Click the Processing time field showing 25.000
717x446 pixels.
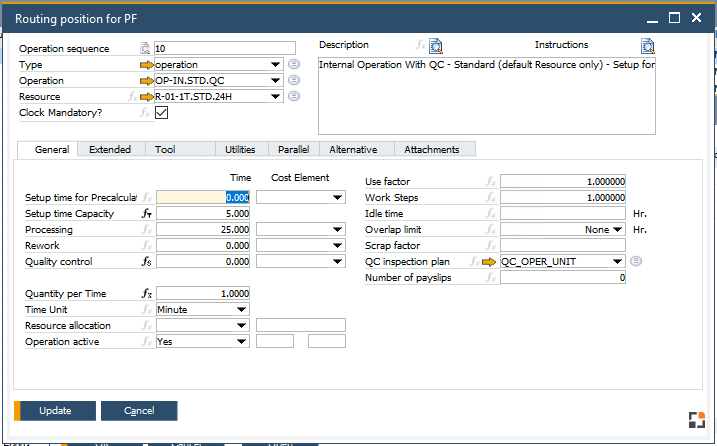203,230
